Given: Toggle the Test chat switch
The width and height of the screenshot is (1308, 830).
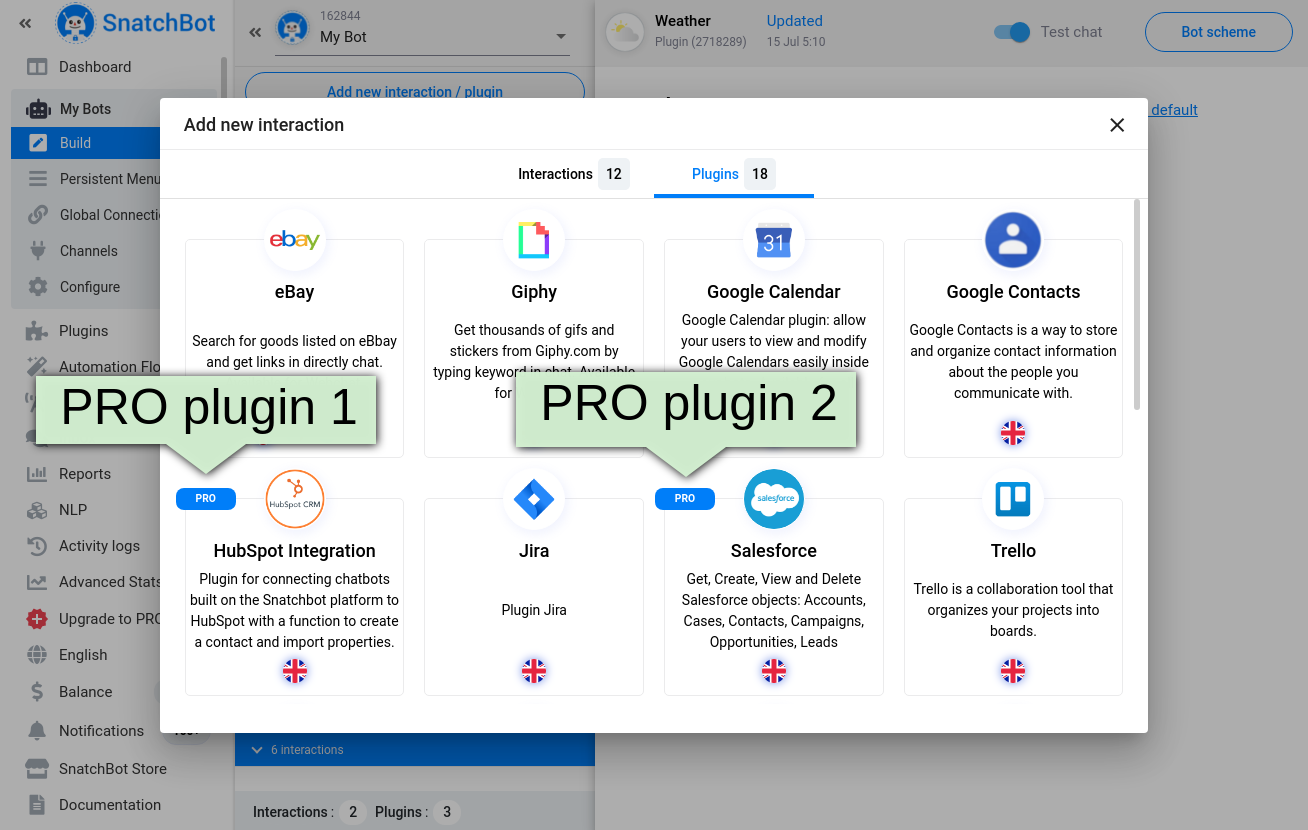Looking at the screenshot, I should coord(1012,32).
